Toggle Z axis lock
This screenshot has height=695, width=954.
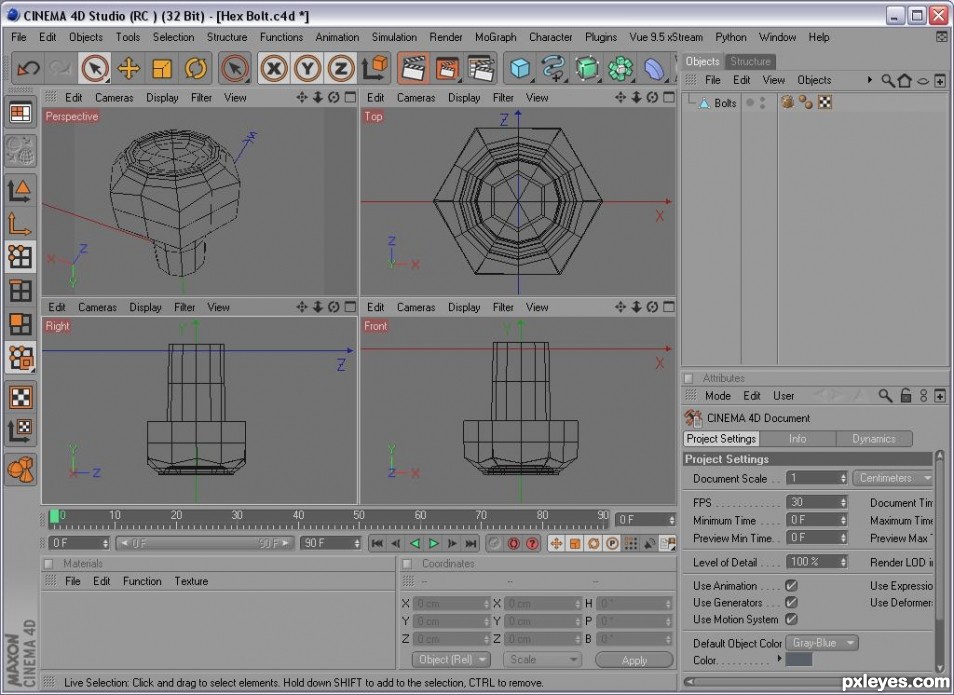pyautogui.click(x=341, y=68)
